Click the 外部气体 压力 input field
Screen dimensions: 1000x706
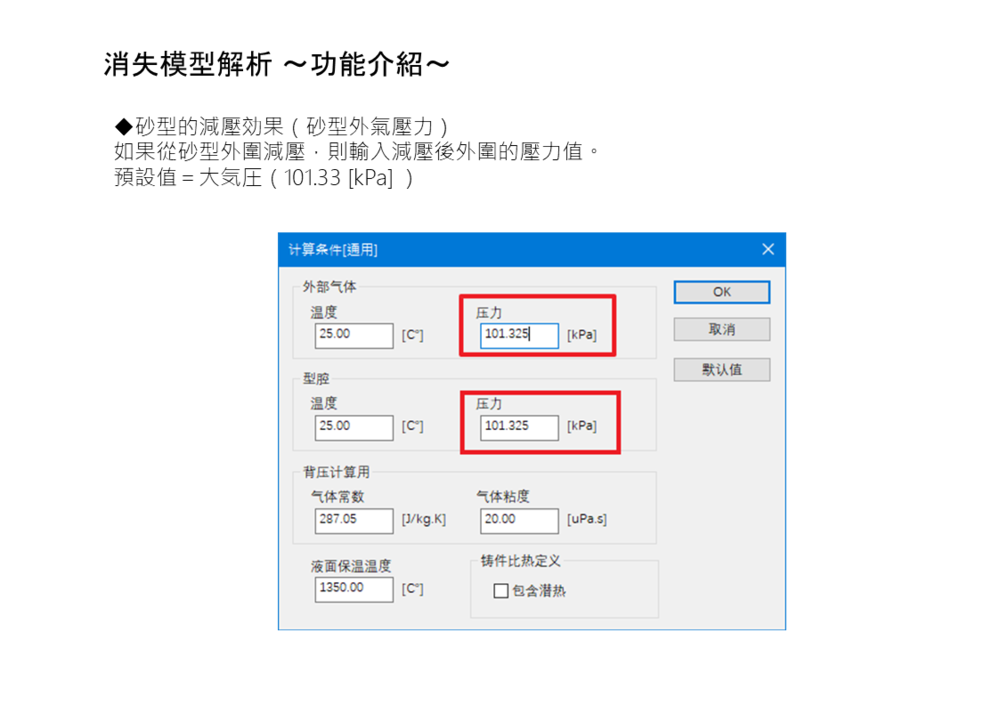pyautogui.click(x=518, y=335)
